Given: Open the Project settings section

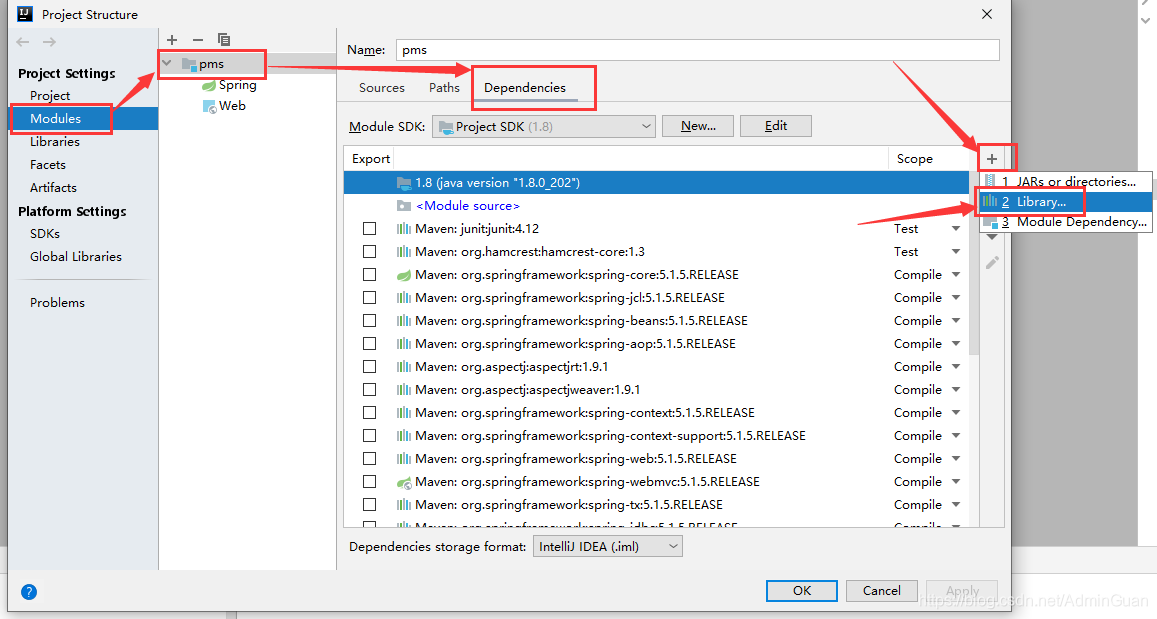Looking at the screenshot, I should tap(50, 96).
